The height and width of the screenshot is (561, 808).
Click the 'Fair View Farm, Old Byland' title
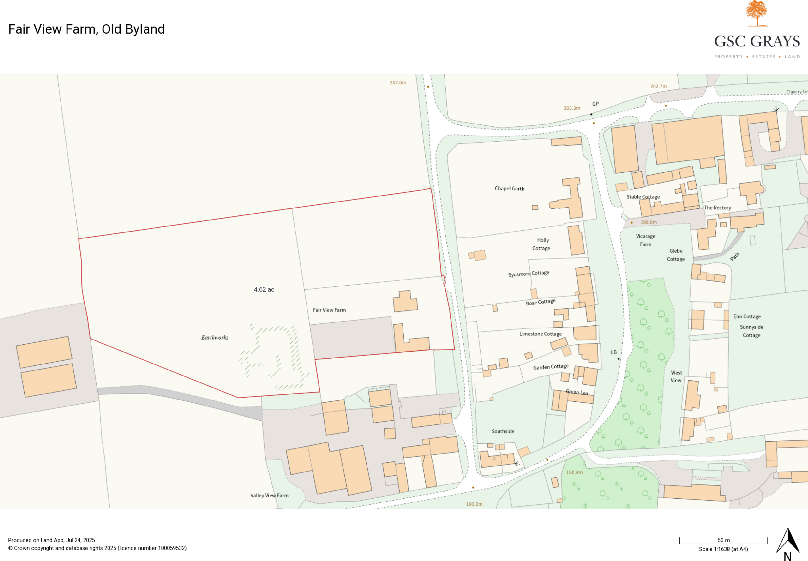[86, 29]
